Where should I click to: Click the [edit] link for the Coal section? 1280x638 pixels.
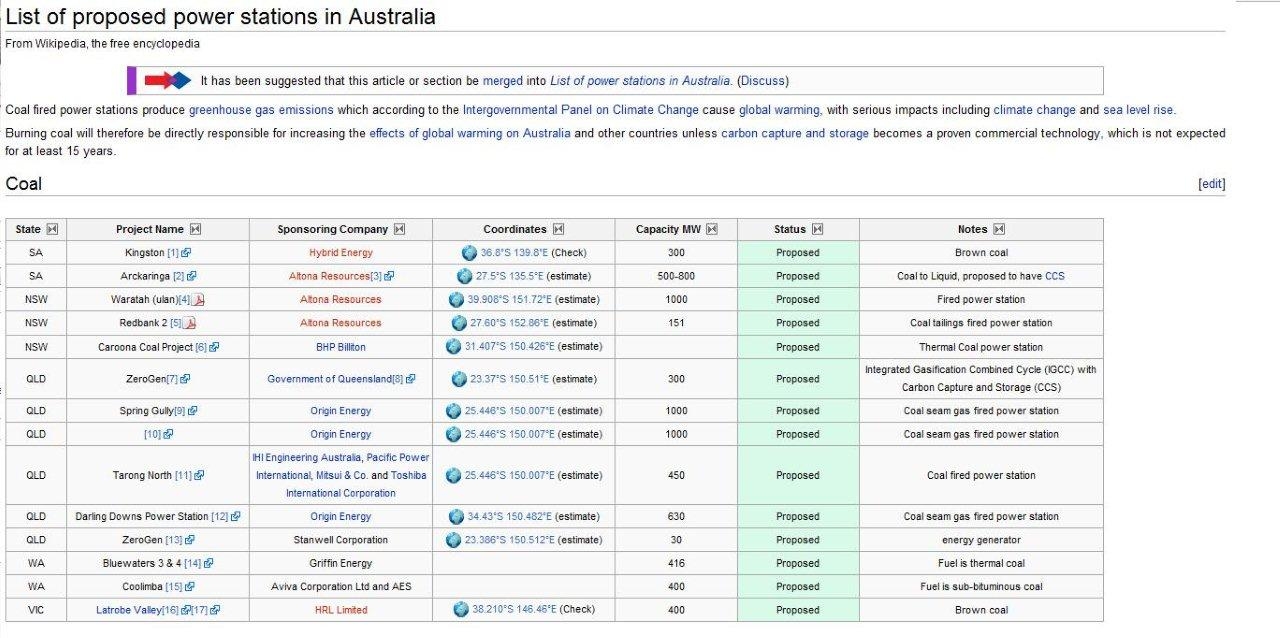click(x=1212, y=184)
